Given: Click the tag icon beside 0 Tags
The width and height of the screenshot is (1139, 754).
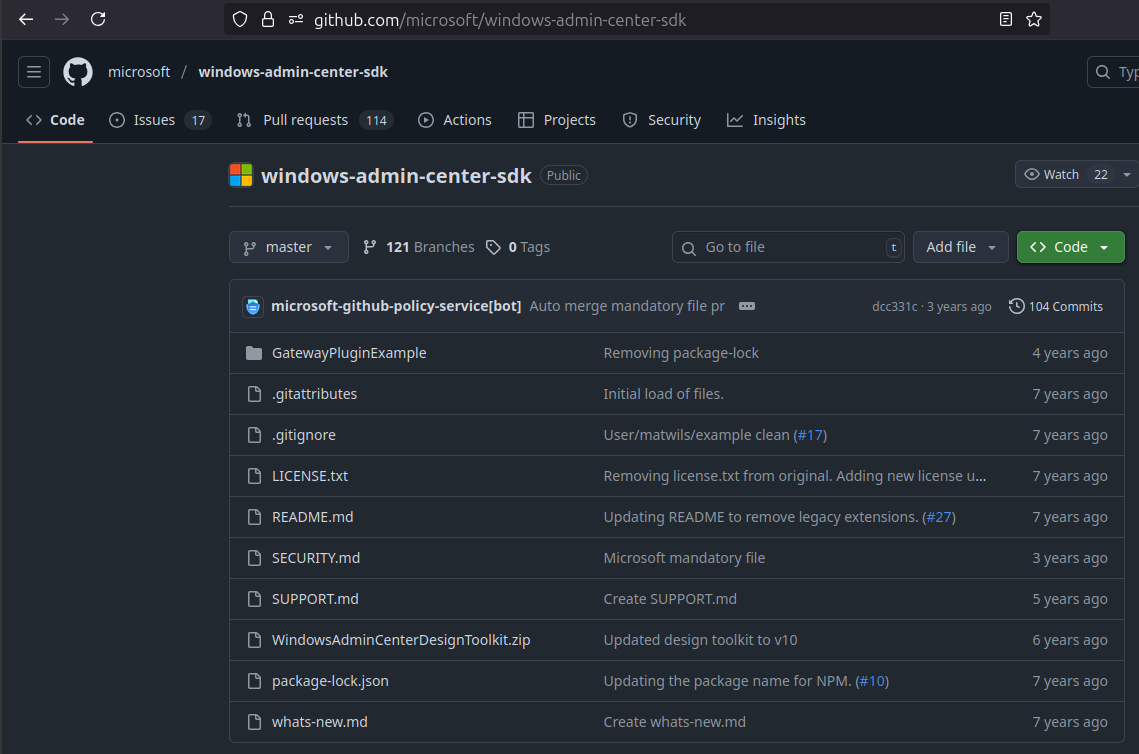Looking at the screenshot, I should tap(493, 248).
